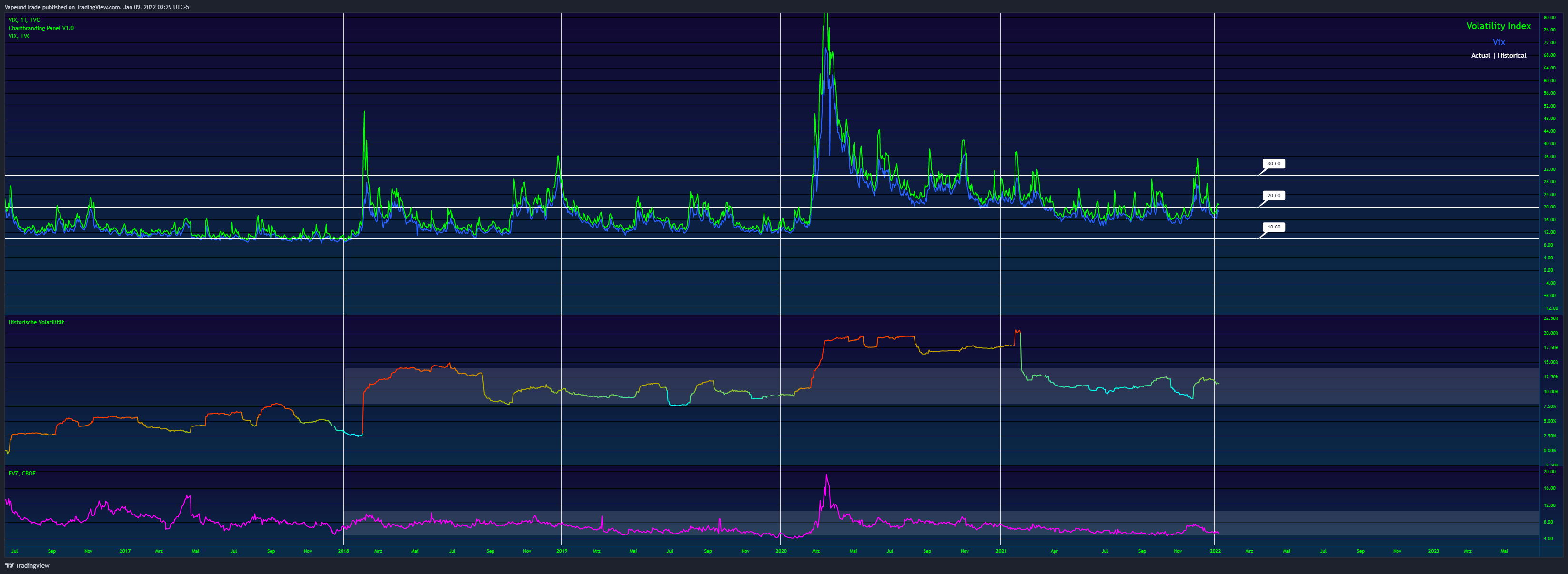Click the 7.50% value on volatility scale
This screenshot has height=574, width=1568.
1551,406
